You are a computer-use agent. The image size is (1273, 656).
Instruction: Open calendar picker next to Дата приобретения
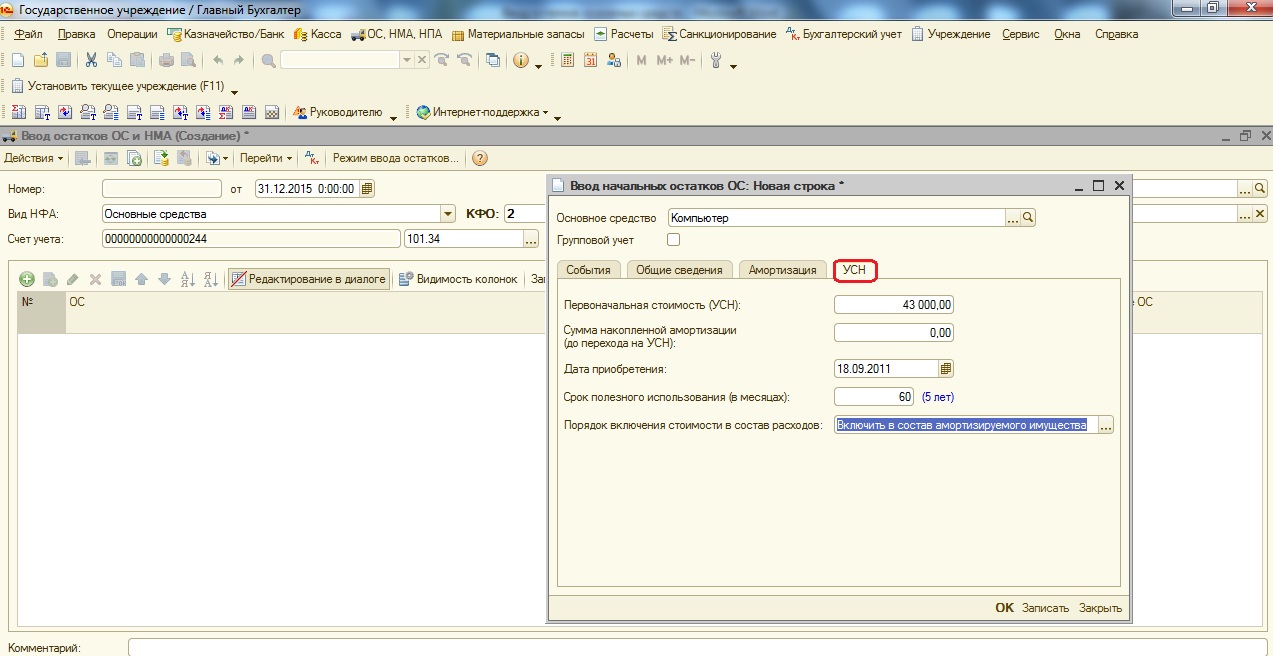point(946,369)
